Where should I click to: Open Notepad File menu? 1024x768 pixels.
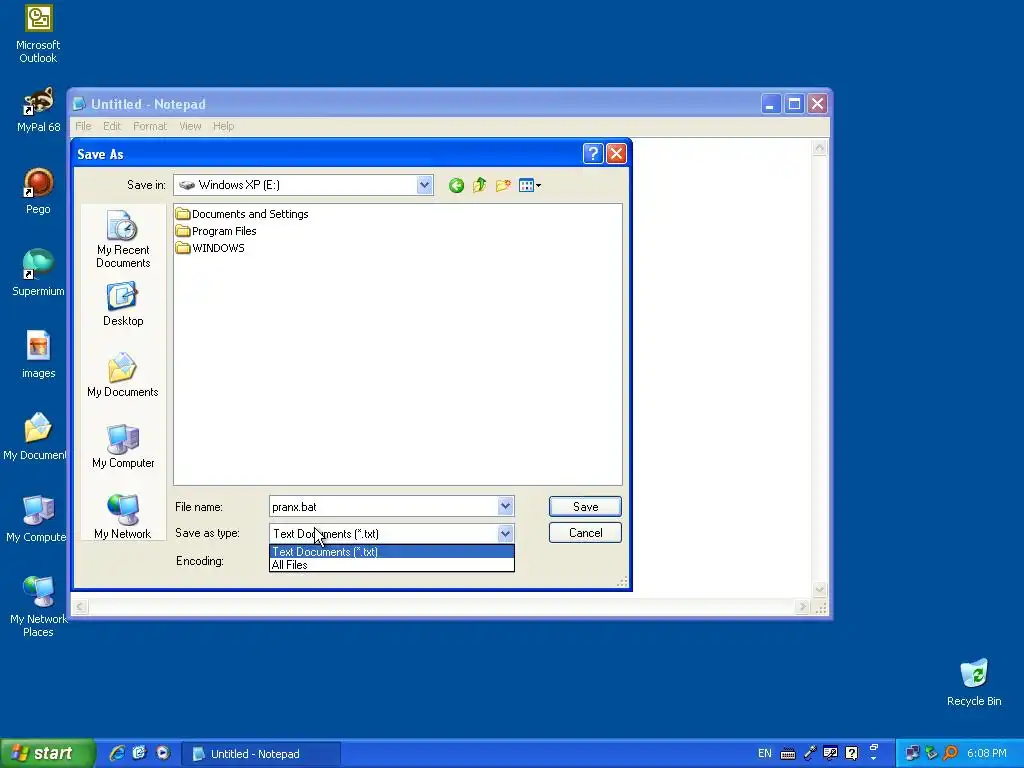point(83,126)
